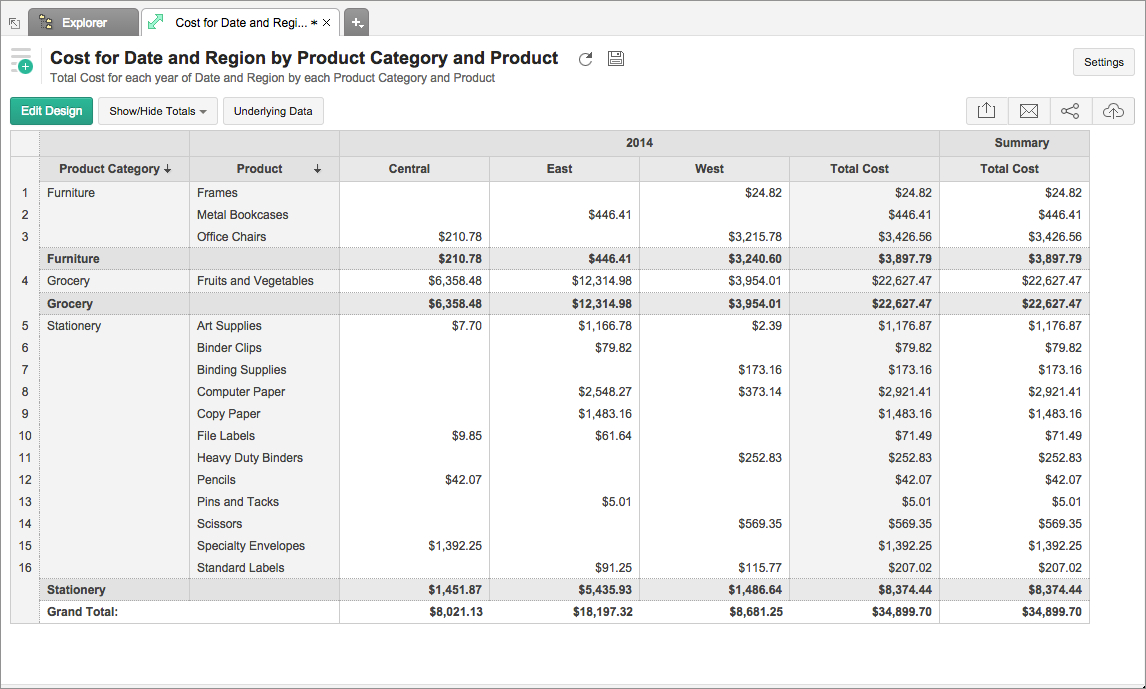Switch to the Explorer tab

click(84, 22)
